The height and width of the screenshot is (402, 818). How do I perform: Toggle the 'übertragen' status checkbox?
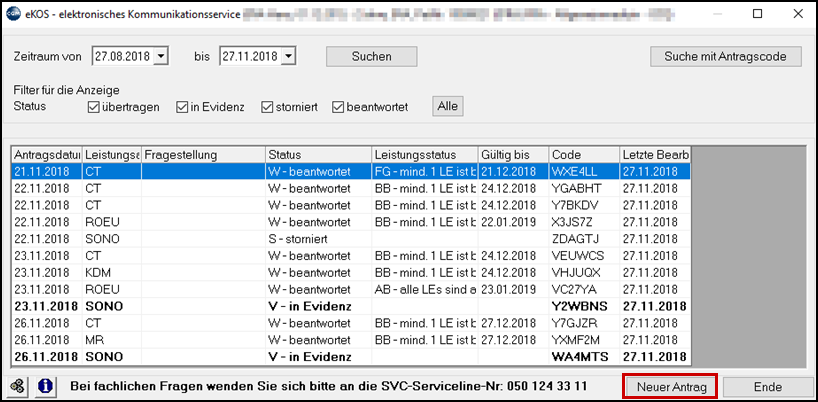pos(94,107)
